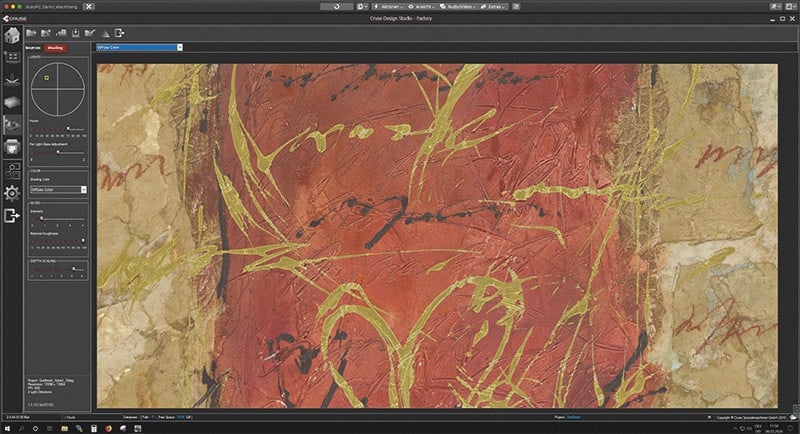Click the Power slider handle
Screen dimensions: 800x434
point(68,129)
